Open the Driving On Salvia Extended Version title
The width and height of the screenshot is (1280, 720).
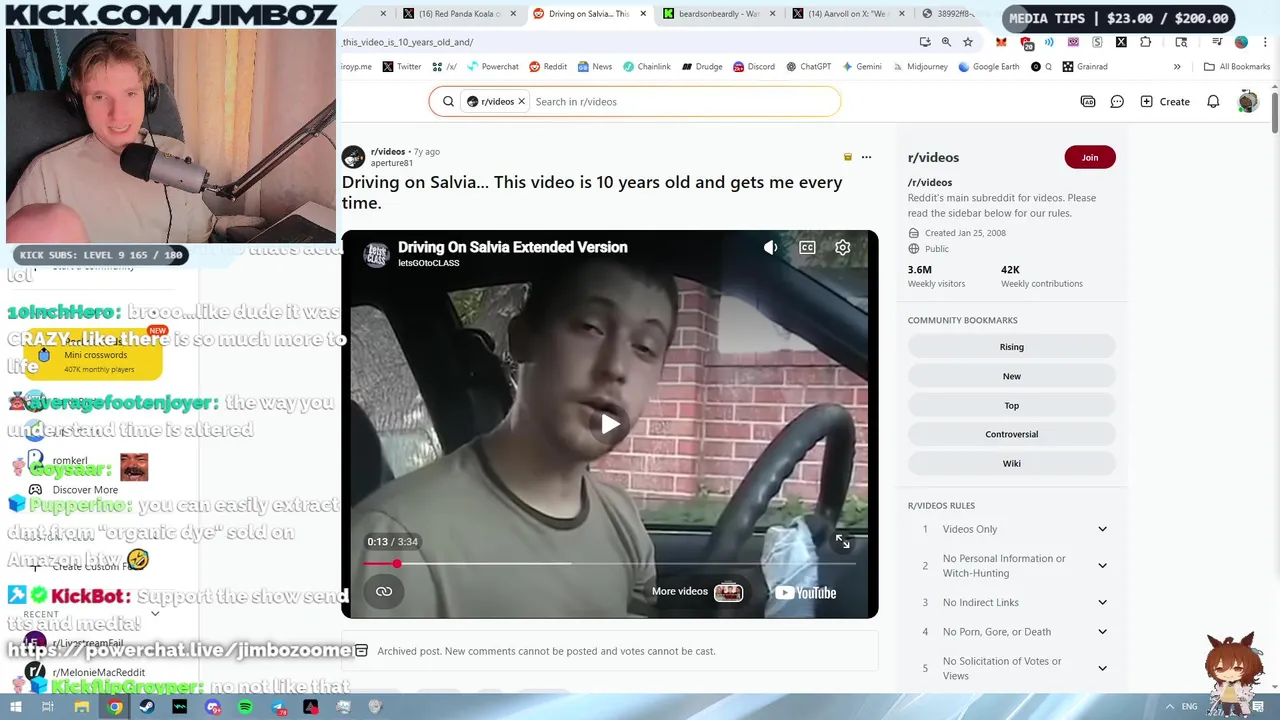click(513, 247)
